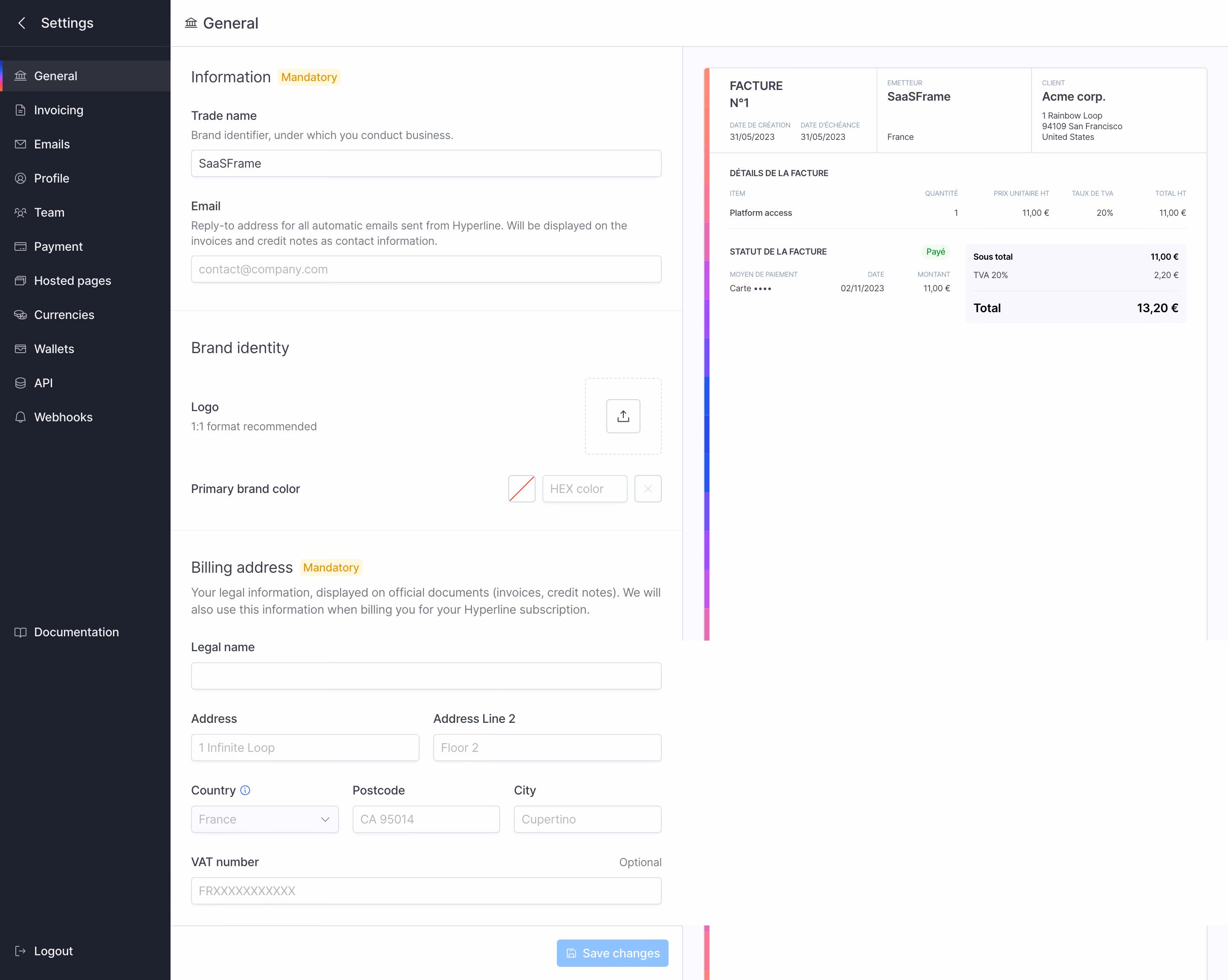Open the Invoicing settings section
The image size is (1228, 980).
(x=85, y=110)
